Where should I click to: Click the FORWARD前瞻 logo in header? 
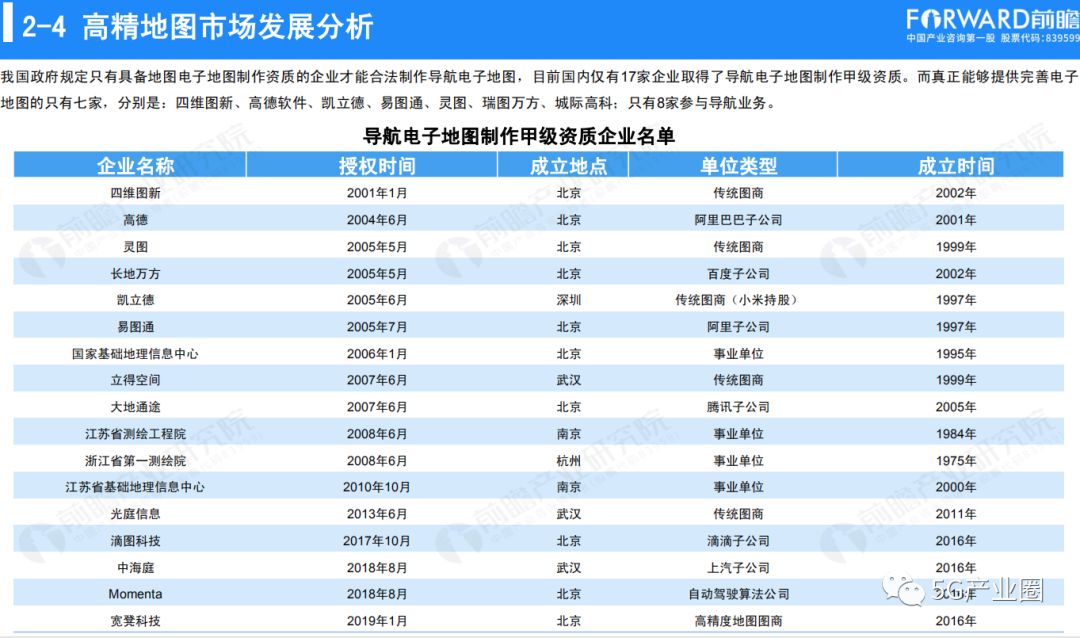[993, 19]
